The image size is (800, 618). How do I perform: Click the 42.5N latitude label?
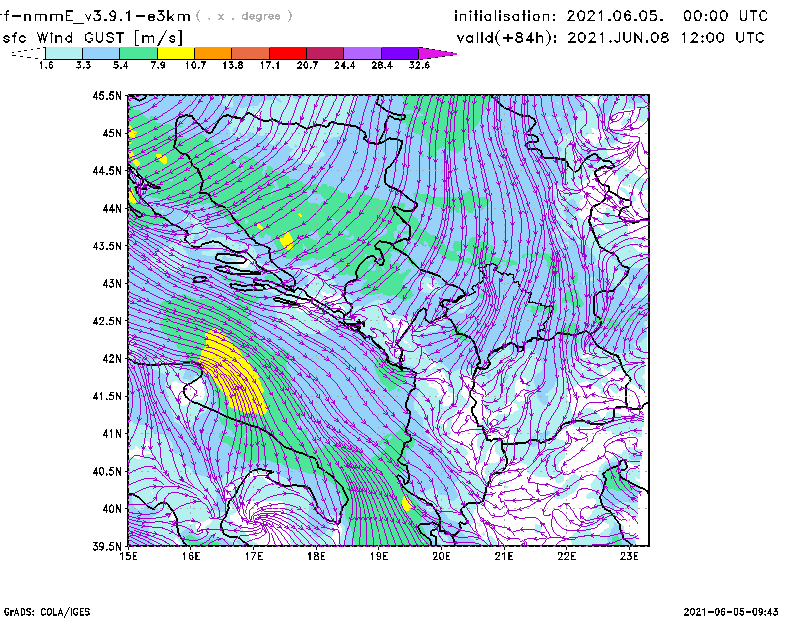coord(107,321)
